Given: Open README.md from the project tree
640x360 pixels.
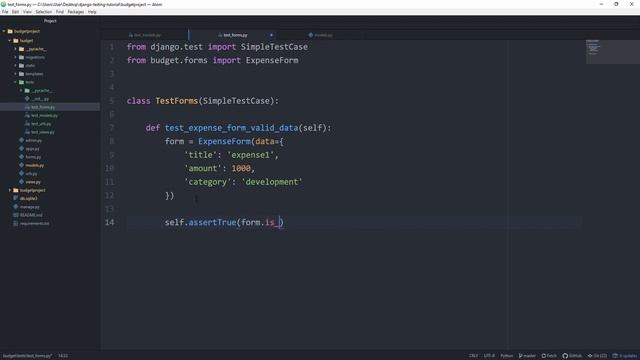Looking at the screenshot, I should click(x=31, y=215).
